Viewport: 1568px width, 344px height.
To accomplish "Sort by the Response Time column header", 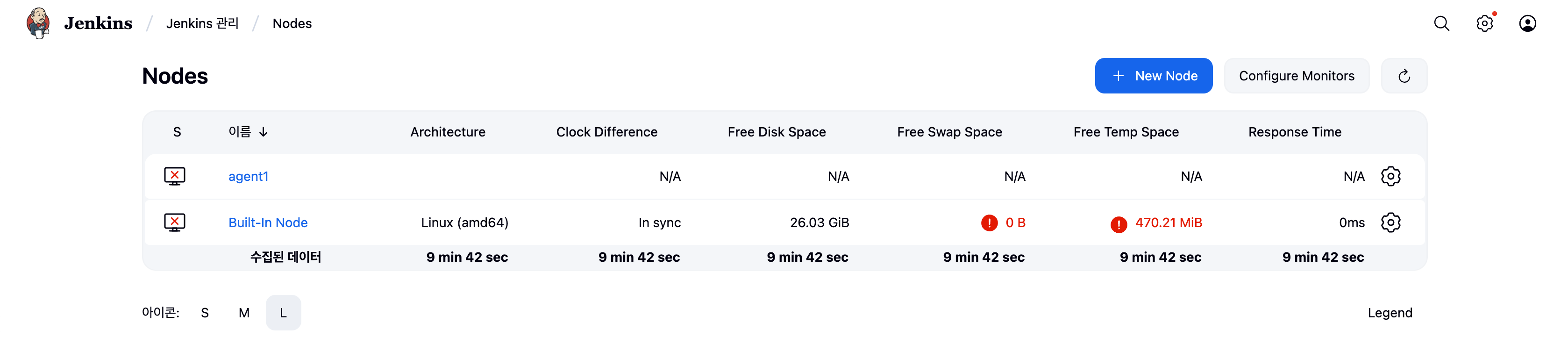I will click(1294, 132).
